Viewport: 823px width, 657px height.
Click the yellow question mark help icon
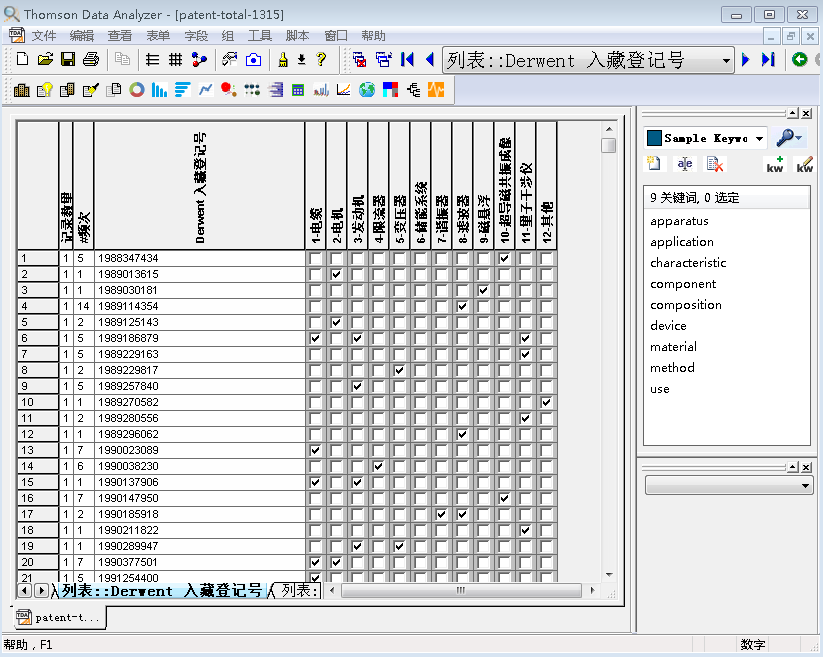[x=321, y=60]
